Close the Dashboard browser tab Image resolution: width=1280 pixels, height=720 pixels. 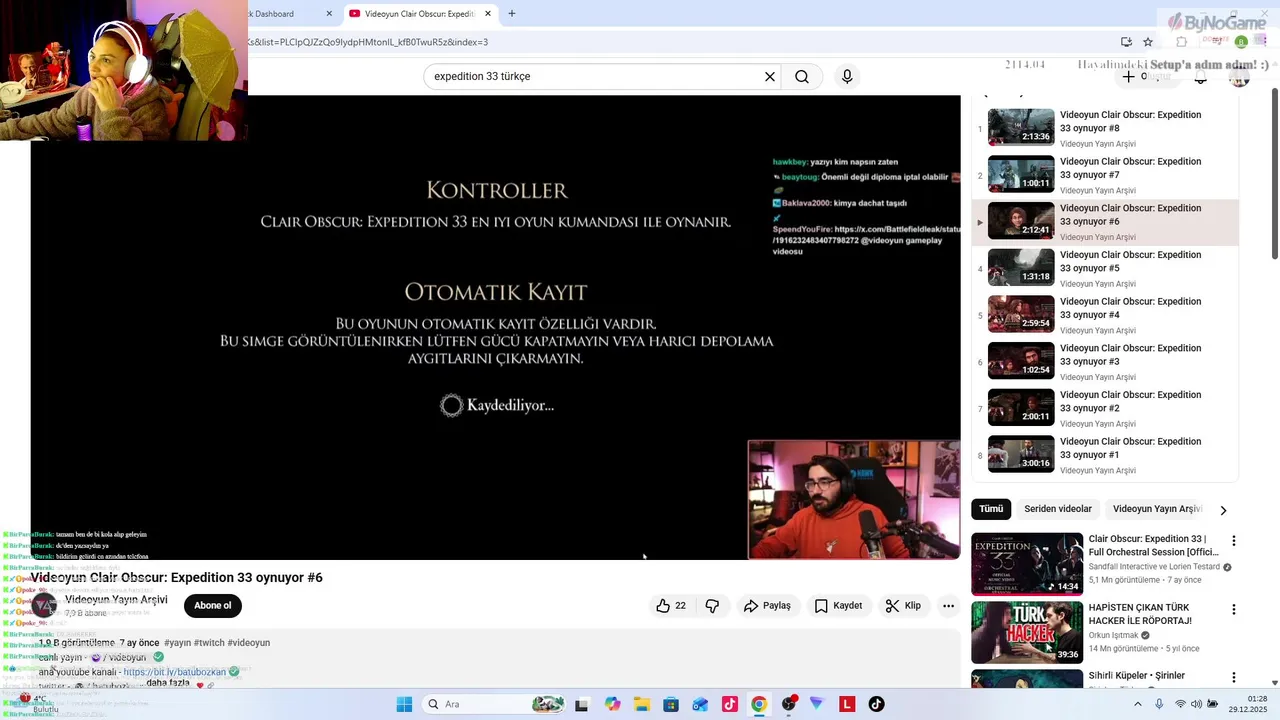click(329, 14)
